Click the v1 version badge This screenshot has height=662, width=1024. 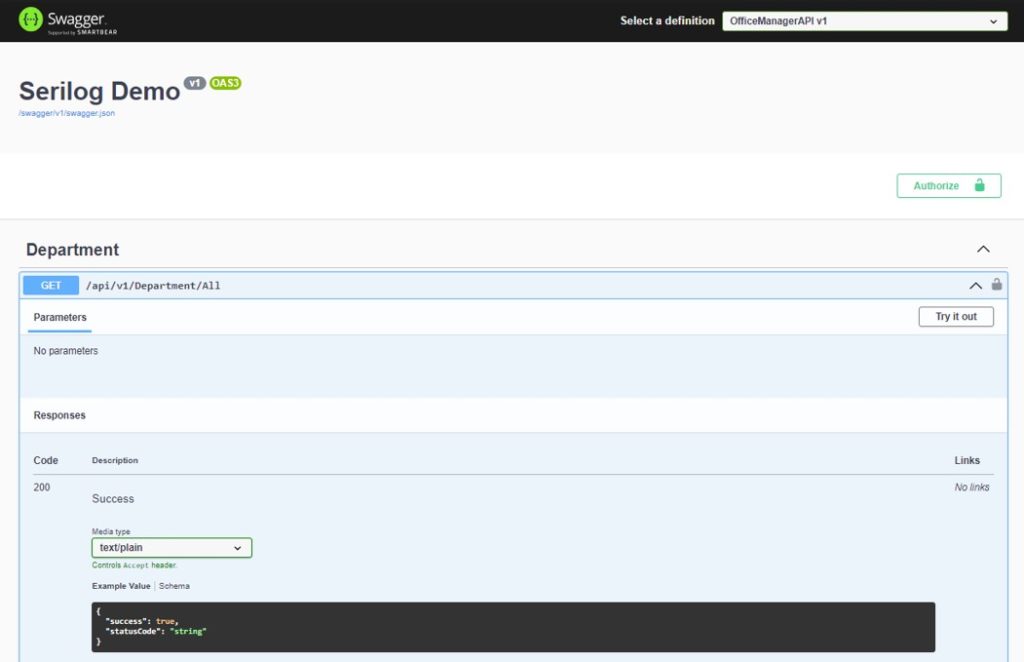point(195,83)
